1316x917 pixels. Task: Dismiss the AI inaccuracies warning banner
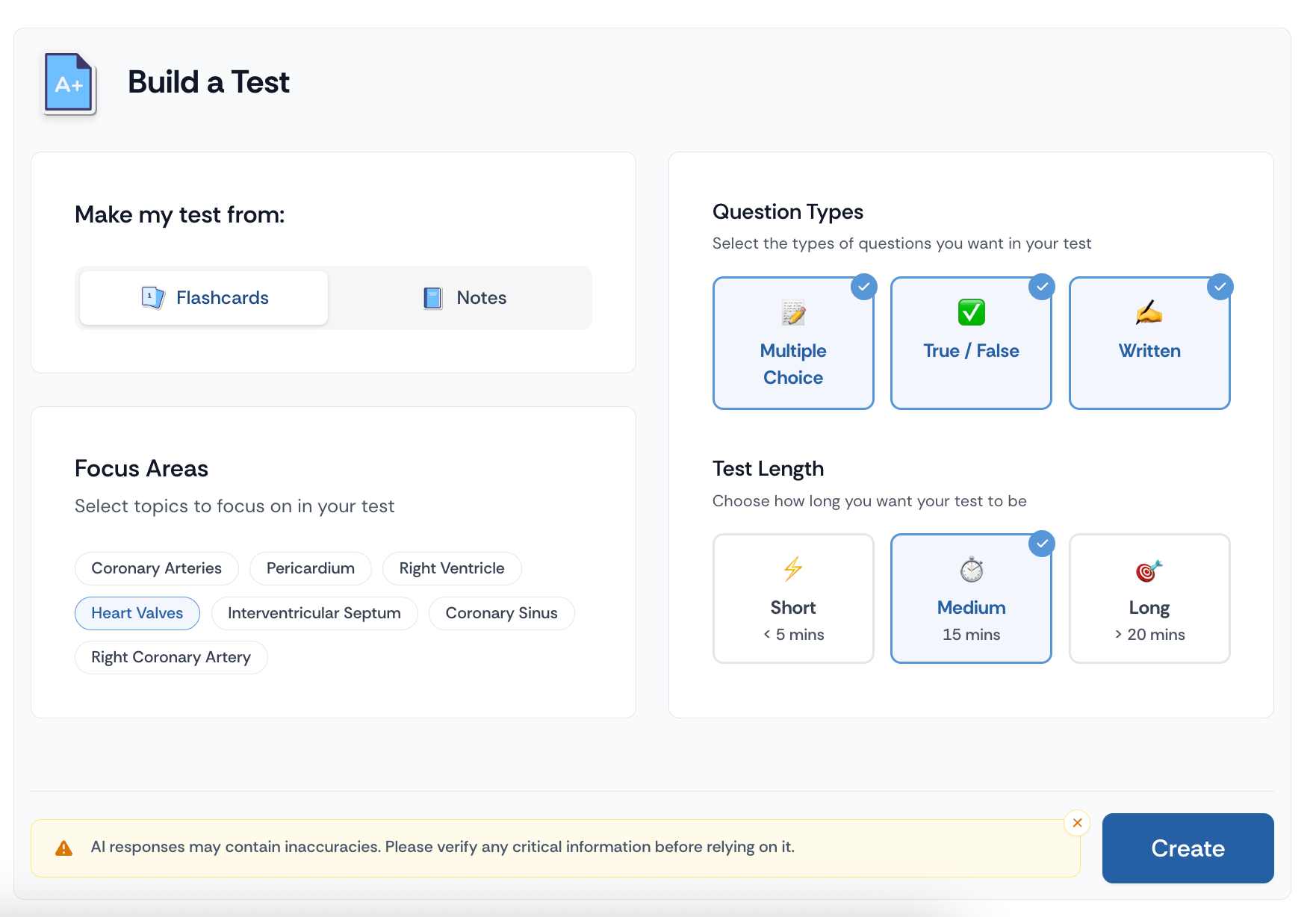pyautogui.click(x=1077, y=823)
